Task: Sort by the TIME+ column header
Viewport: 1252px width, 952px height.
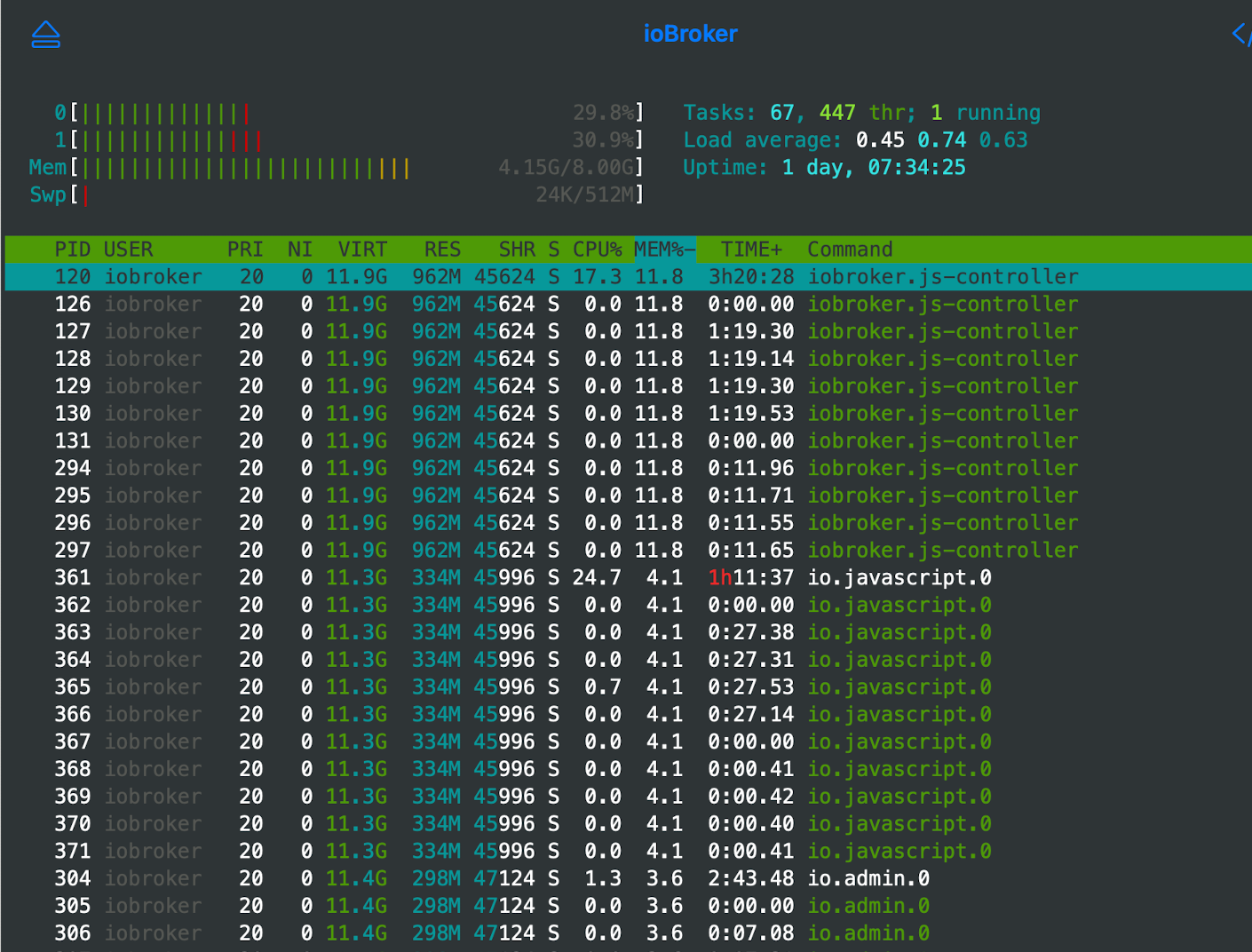Action: pyautogui.click(x=751, y=250)
